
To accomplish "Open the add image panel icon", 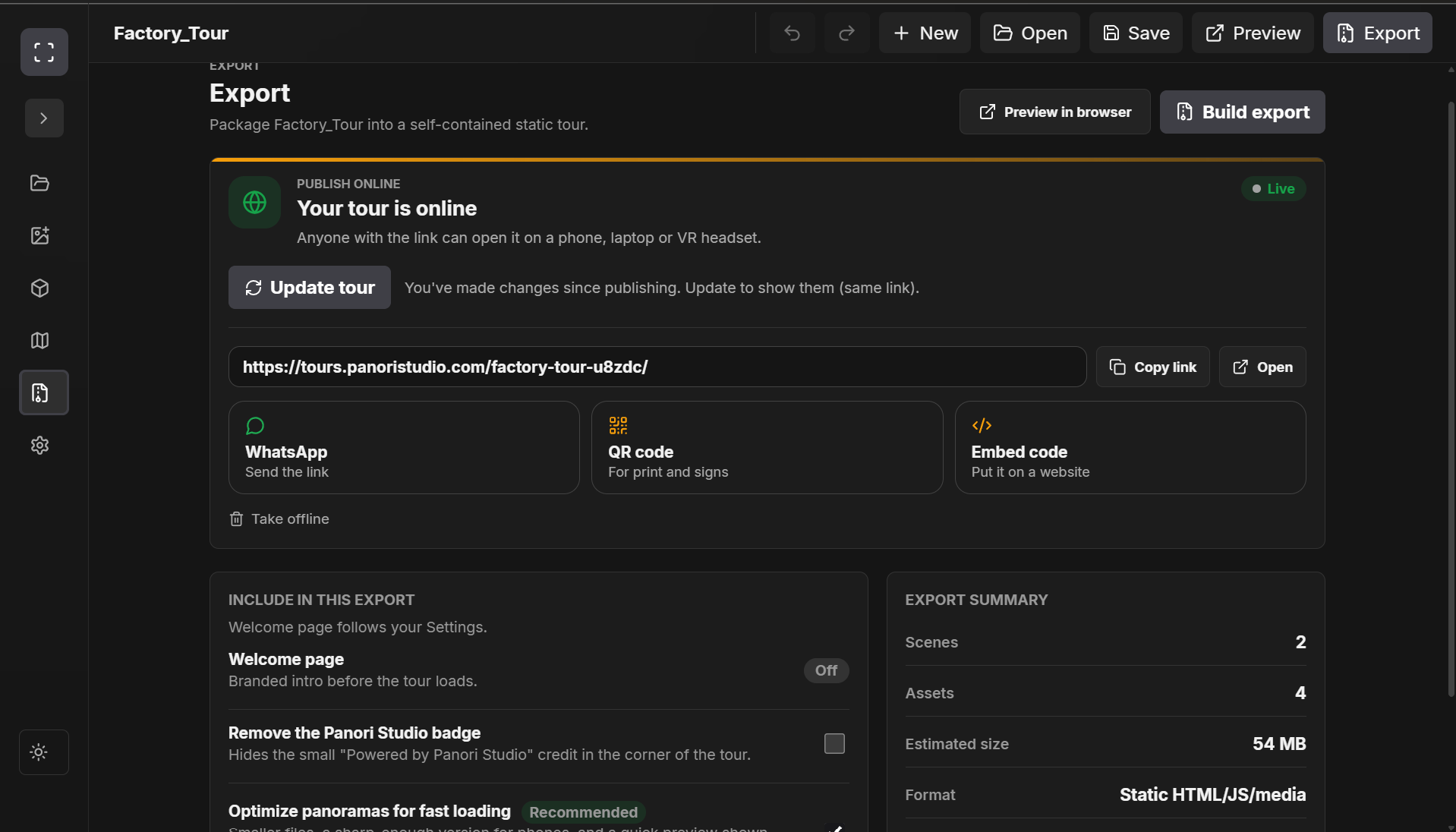I will [x=40, y=235].
